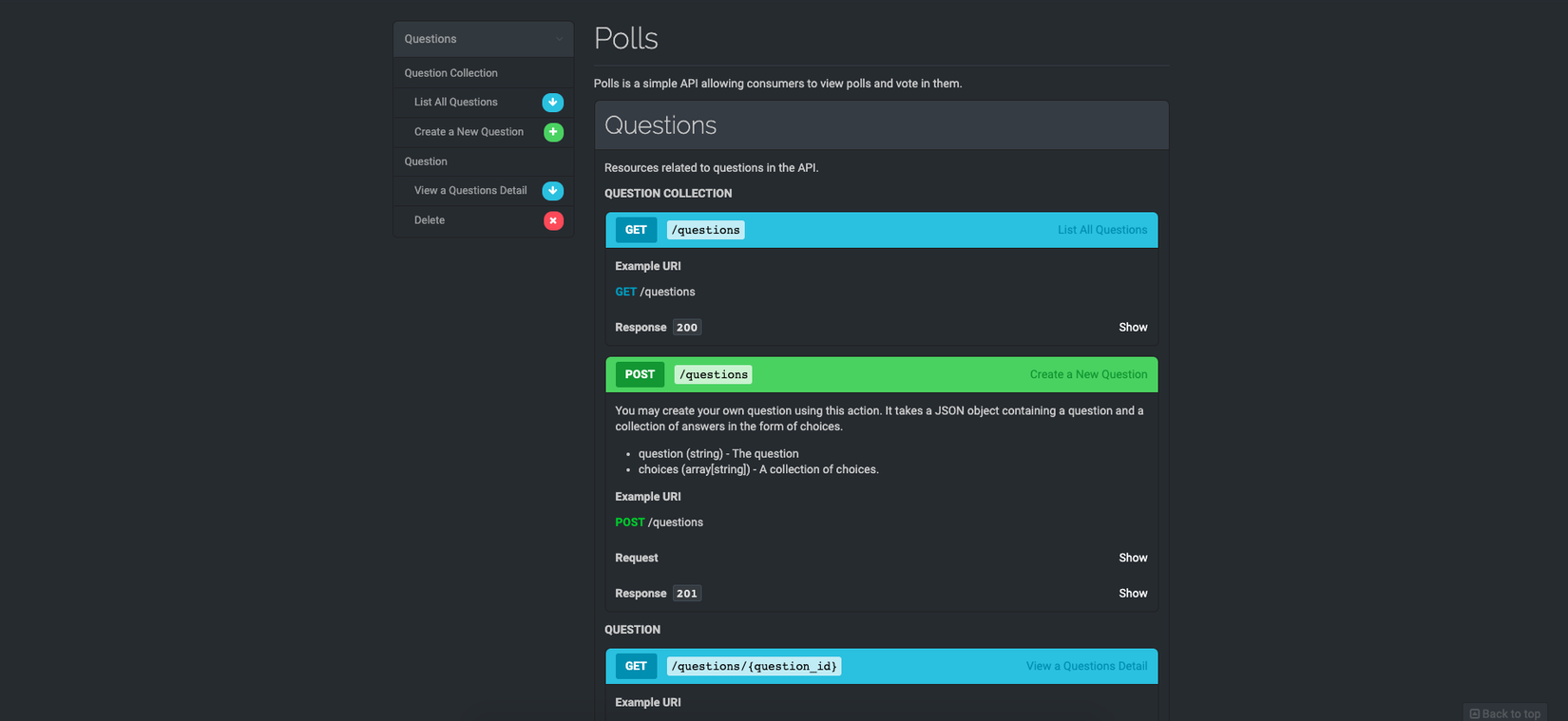Click the green plus icon beside Create a New Question
The image size is (1568, 721).
tap(553, 132)
